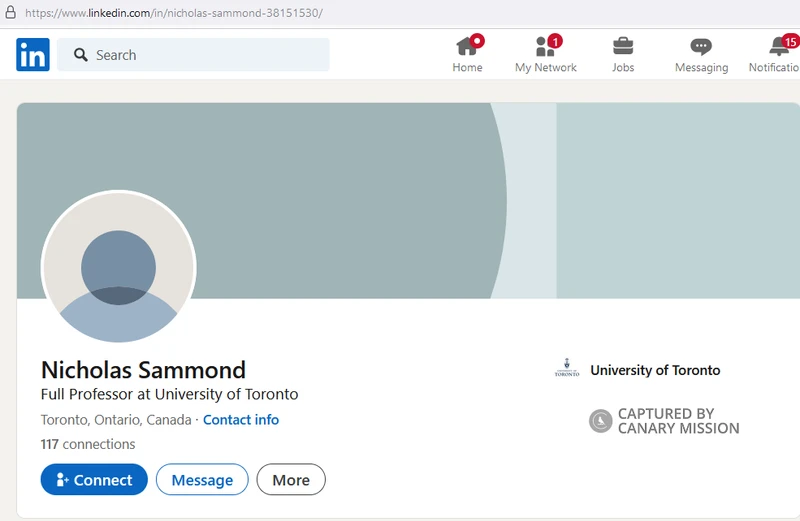Image resolution: width=800 pixels, height=521 pixels.
Task: View the 117 connections link
Action: pyautogui.click(x=88, y=444)
